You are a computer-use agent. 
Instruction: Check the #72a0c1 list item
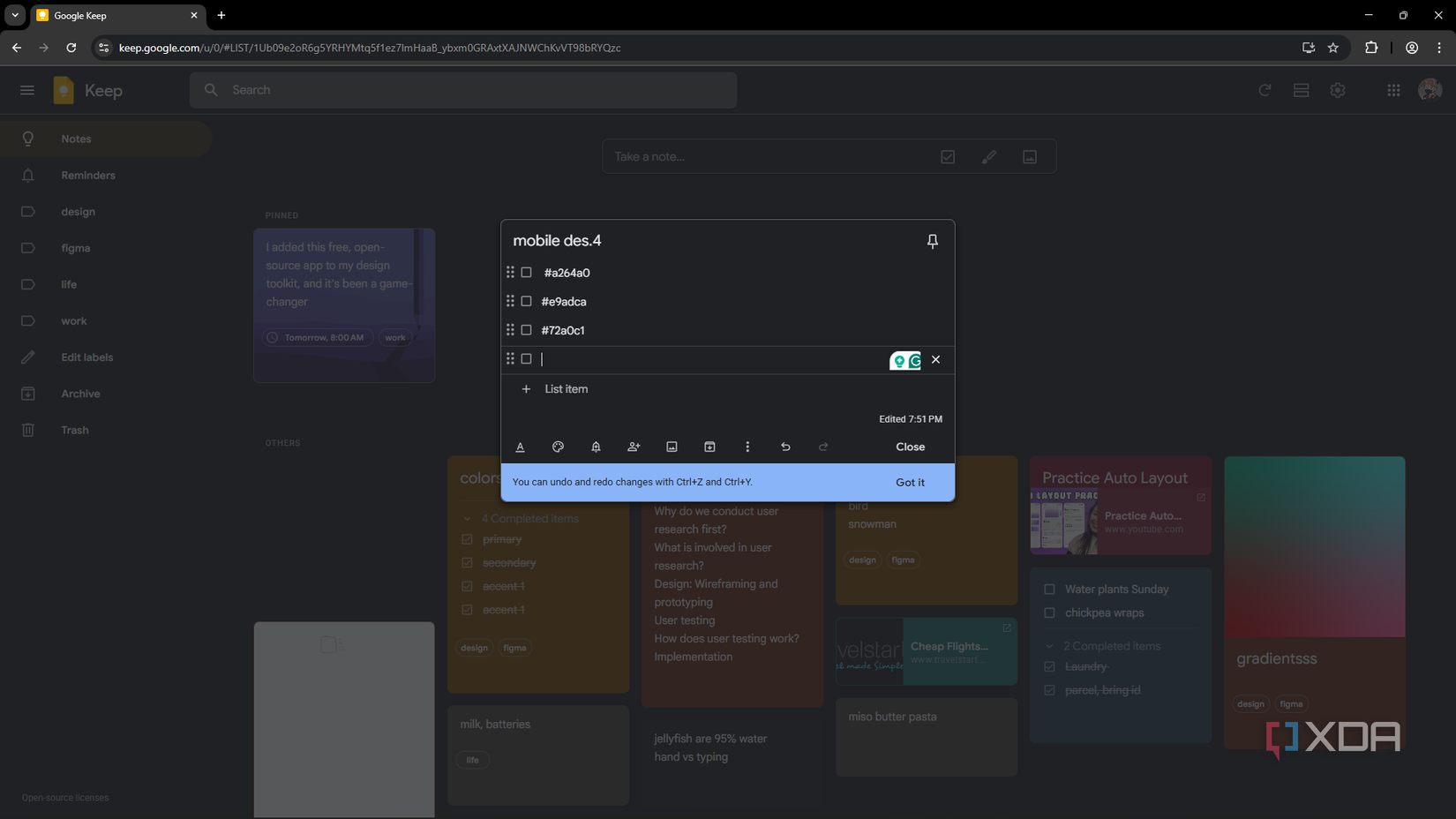pos(526,330)
